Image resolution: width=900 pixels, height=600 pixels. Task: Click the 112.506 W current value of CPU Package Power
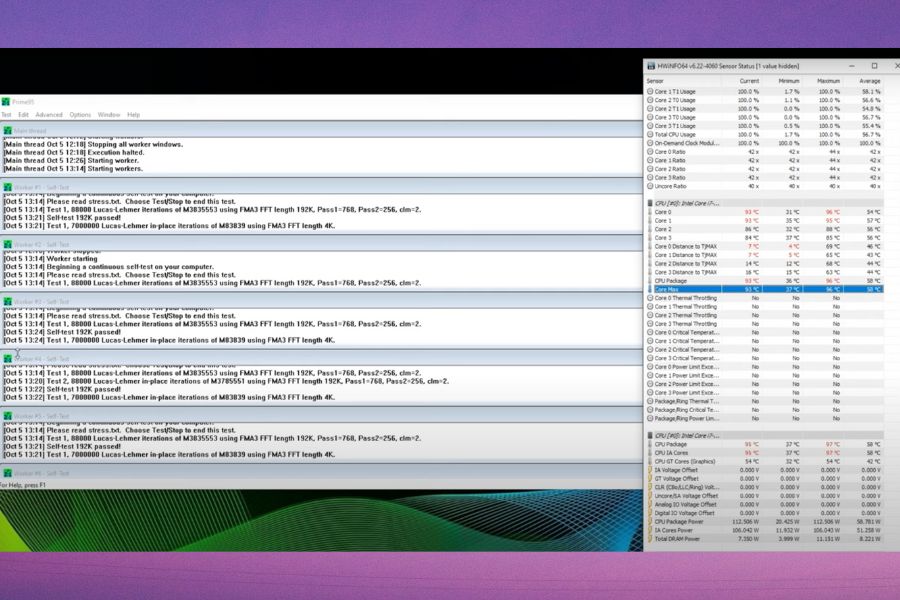[x=746, y=522]
